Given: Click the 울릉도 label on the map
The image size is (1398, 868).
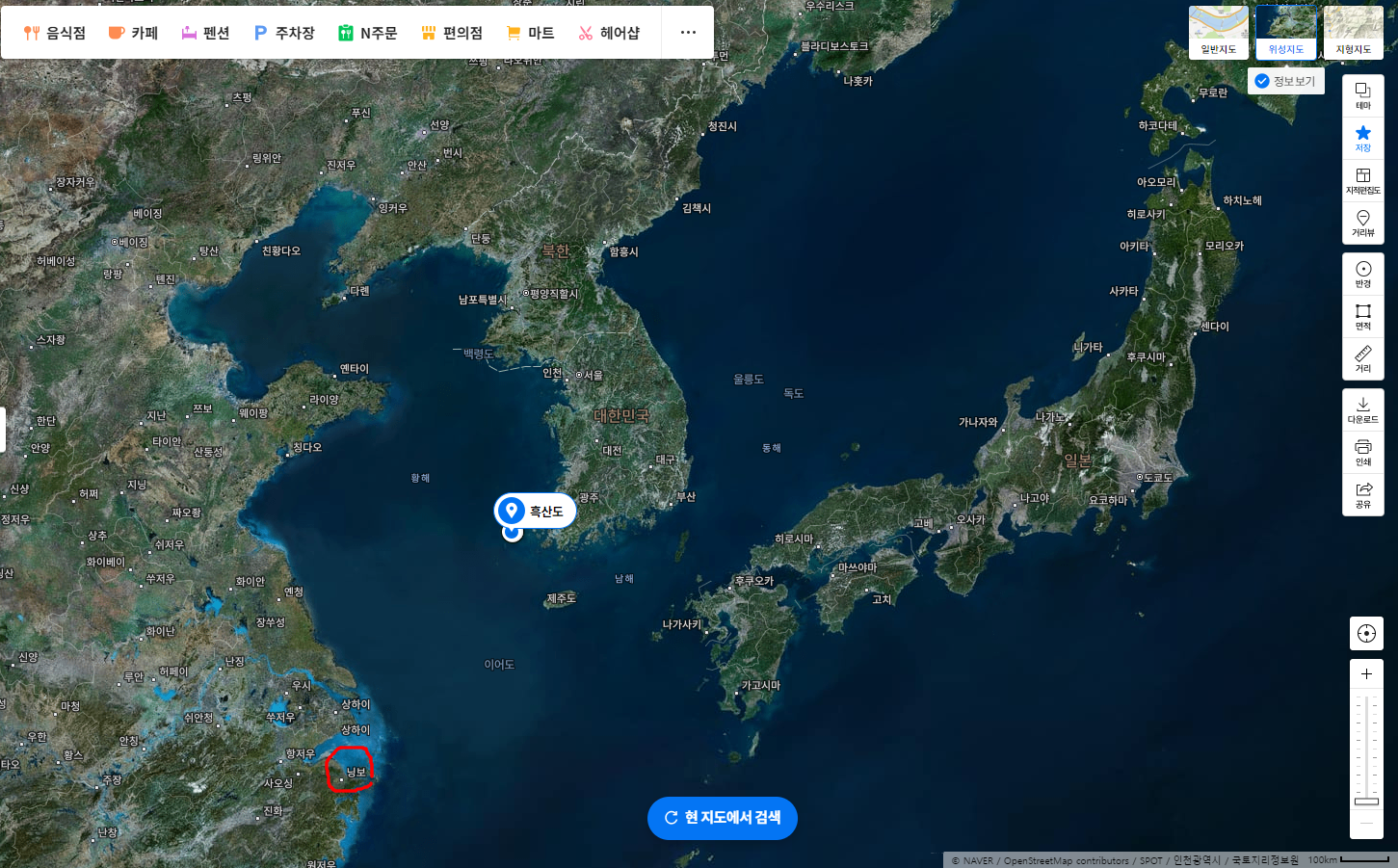Looking at the screenshot, I should (749, 380).
